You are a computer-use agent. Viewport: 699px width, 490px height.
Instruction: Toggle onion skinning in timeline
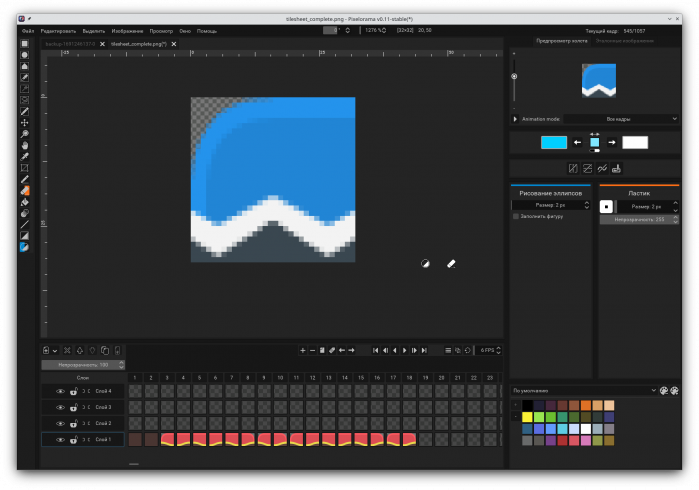coord(458,350)
